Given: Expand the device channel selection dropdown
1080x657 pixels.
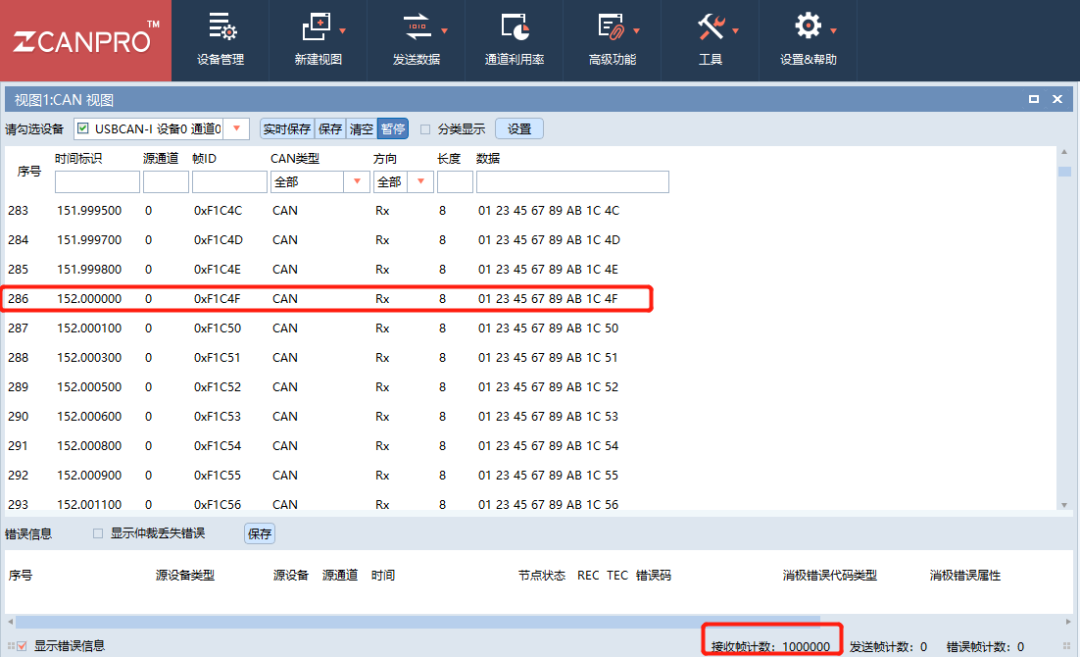Looking at the screenshot, I should [x=237, y=129].
